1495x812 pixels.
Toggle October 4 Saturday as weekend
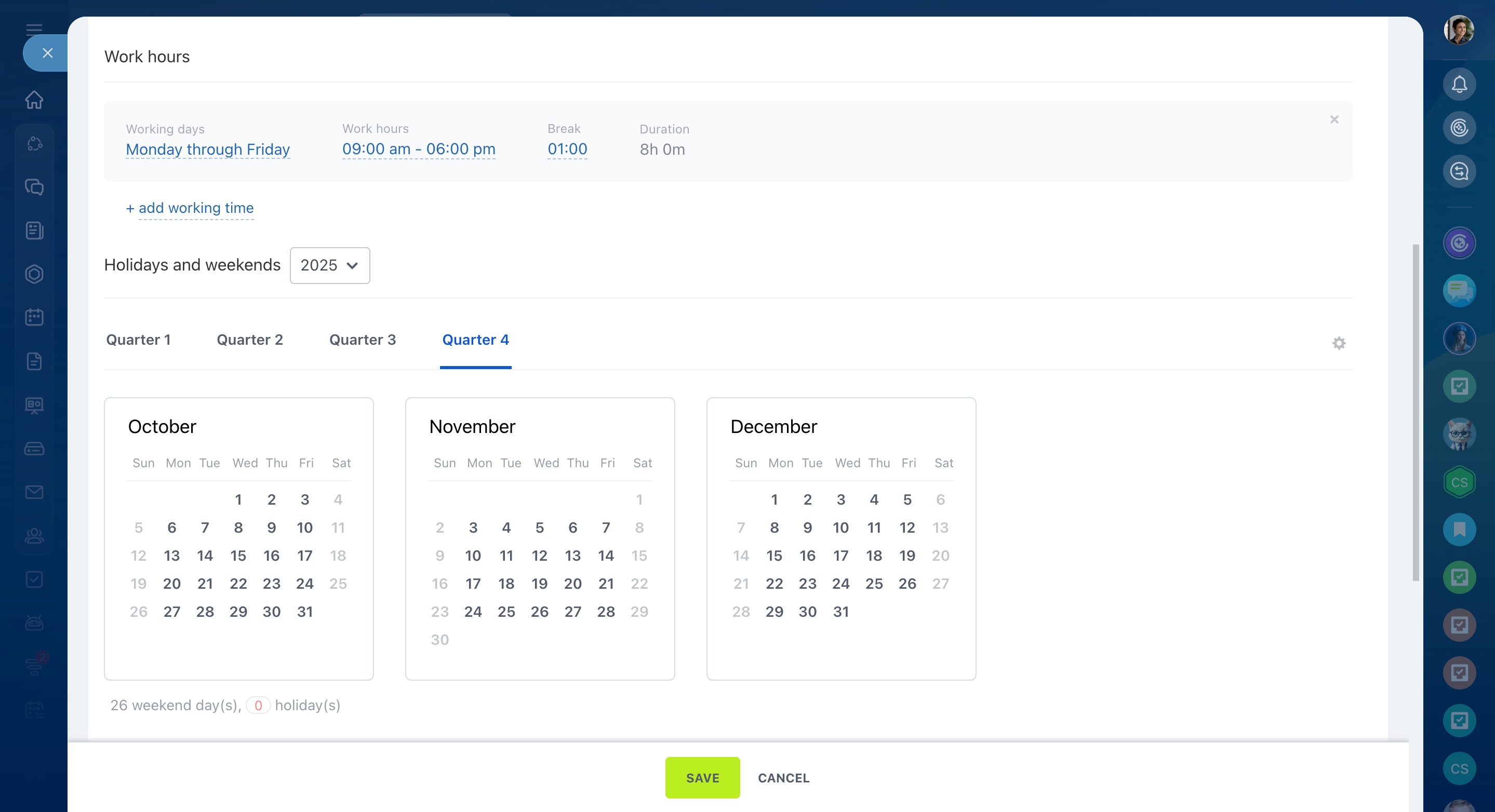(x=338, y=499)
